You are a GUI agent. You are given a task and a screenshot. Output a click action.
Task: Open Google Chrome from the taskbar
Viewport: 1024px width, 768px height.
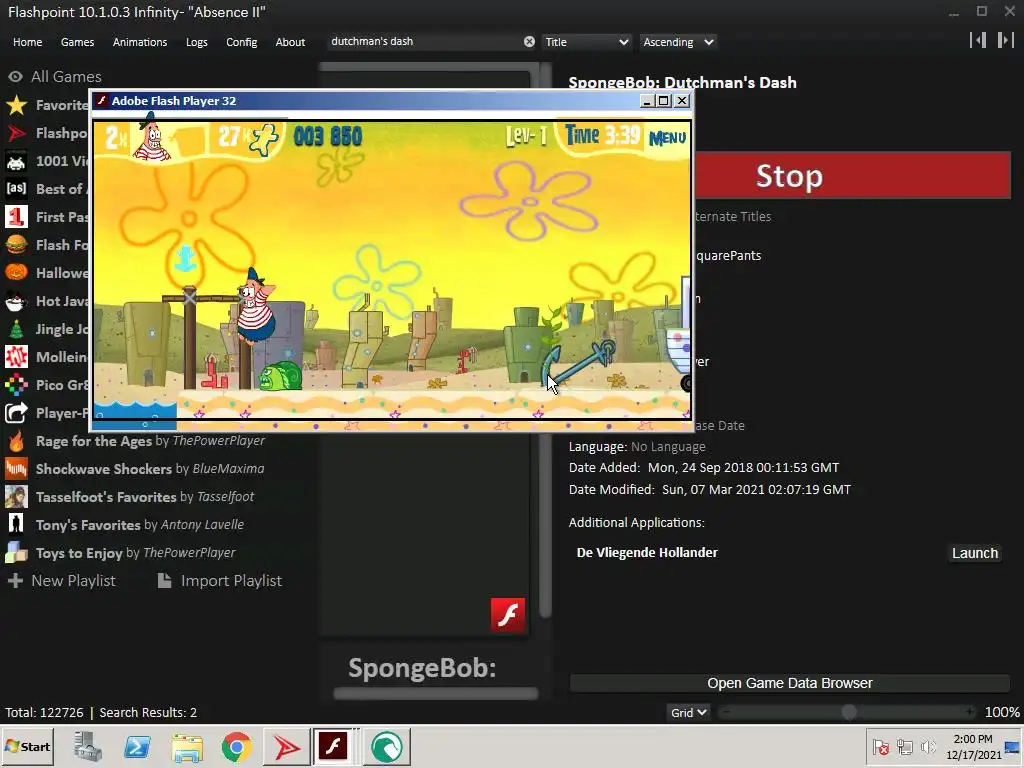coord(236,746)
